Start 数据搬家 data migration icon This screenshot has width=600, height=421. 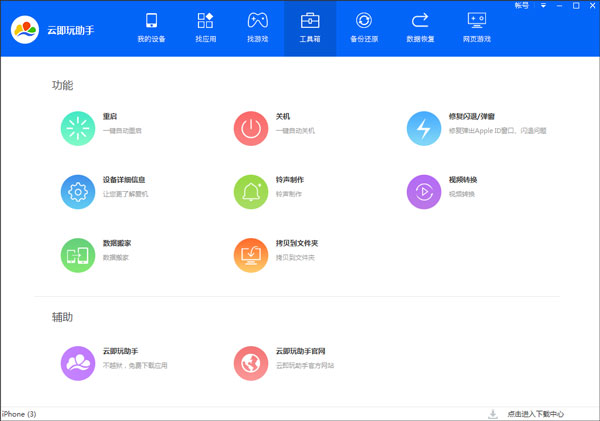click(x=76, y=255)
